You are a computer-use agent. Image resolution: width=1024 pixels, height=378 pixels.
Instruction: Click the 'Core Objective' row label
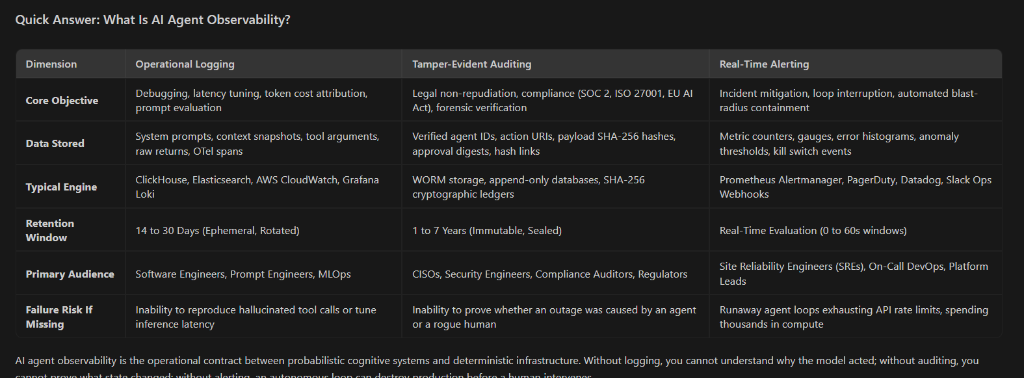pos(71,101)
